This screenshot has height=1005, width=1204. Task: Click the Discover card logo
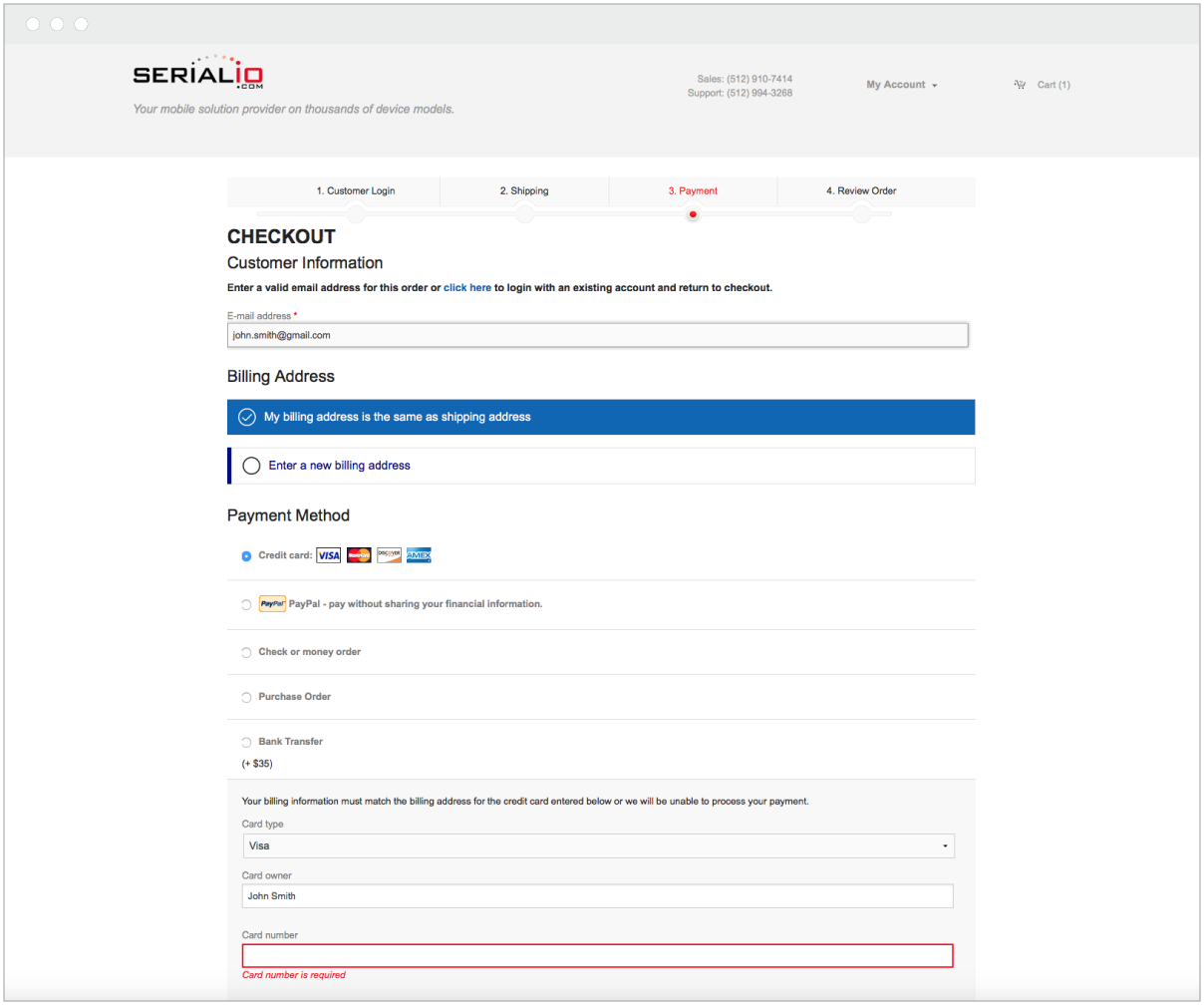click(389, 555)
